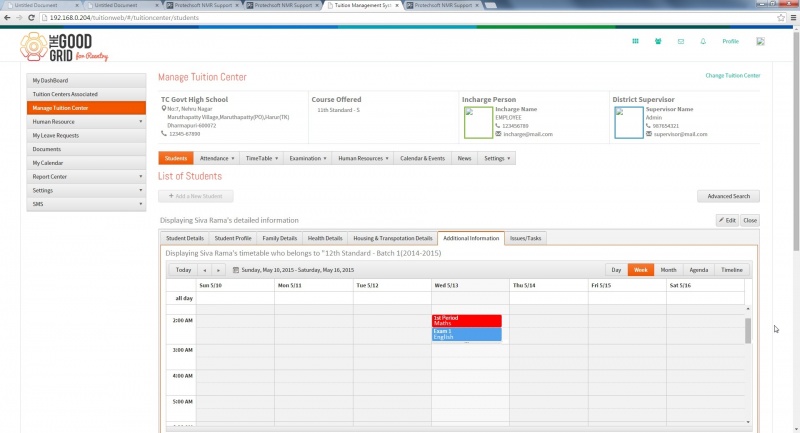Expand the Attendance dropdown menu

217,158
